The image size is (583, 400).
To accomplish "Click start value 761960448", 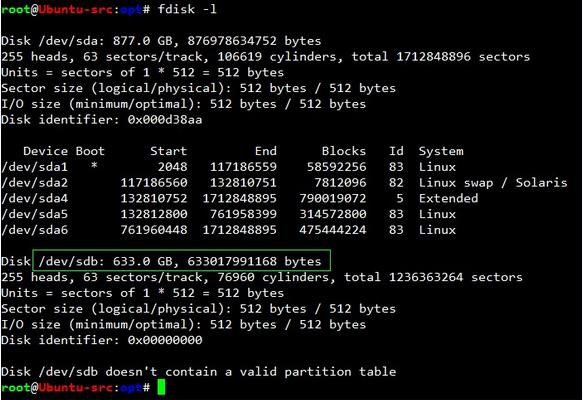I will [154, 230].
